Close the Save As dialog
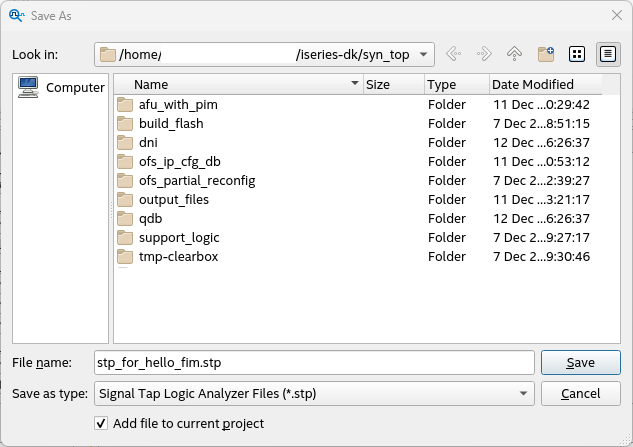633x447 pixels. pyautogui.click(x=616, y=15)
